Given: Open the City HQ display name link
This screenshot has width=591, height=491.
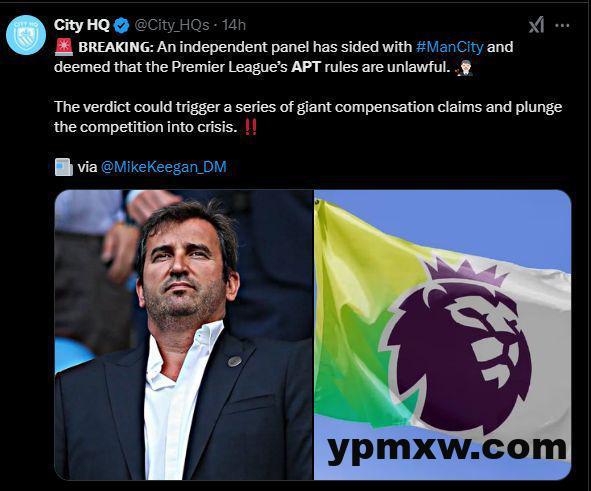Looking at the screenshot, I should point(82,25).
